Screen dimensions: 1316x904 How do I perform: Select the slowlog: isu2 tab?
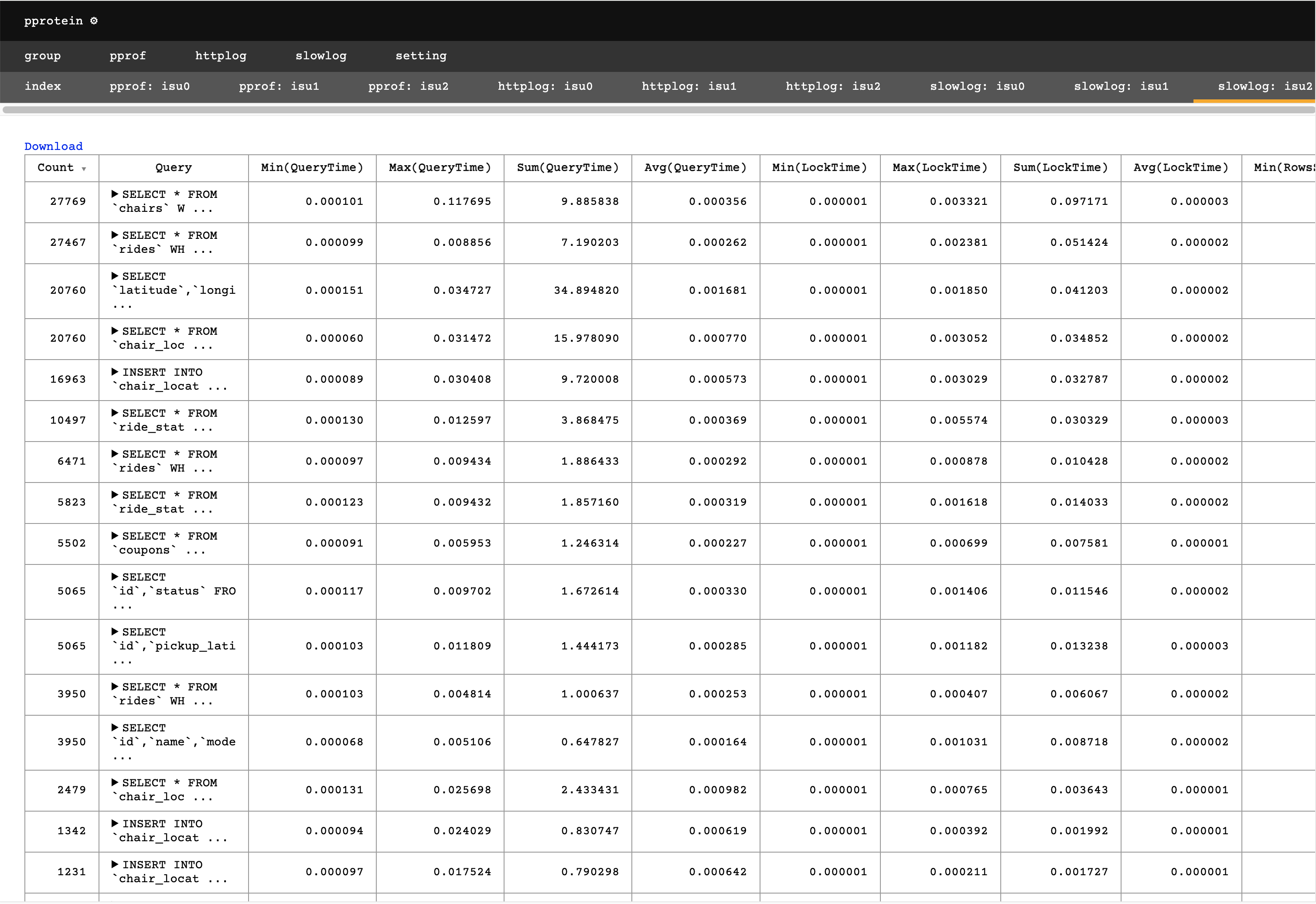click(x=1265, y=86)
